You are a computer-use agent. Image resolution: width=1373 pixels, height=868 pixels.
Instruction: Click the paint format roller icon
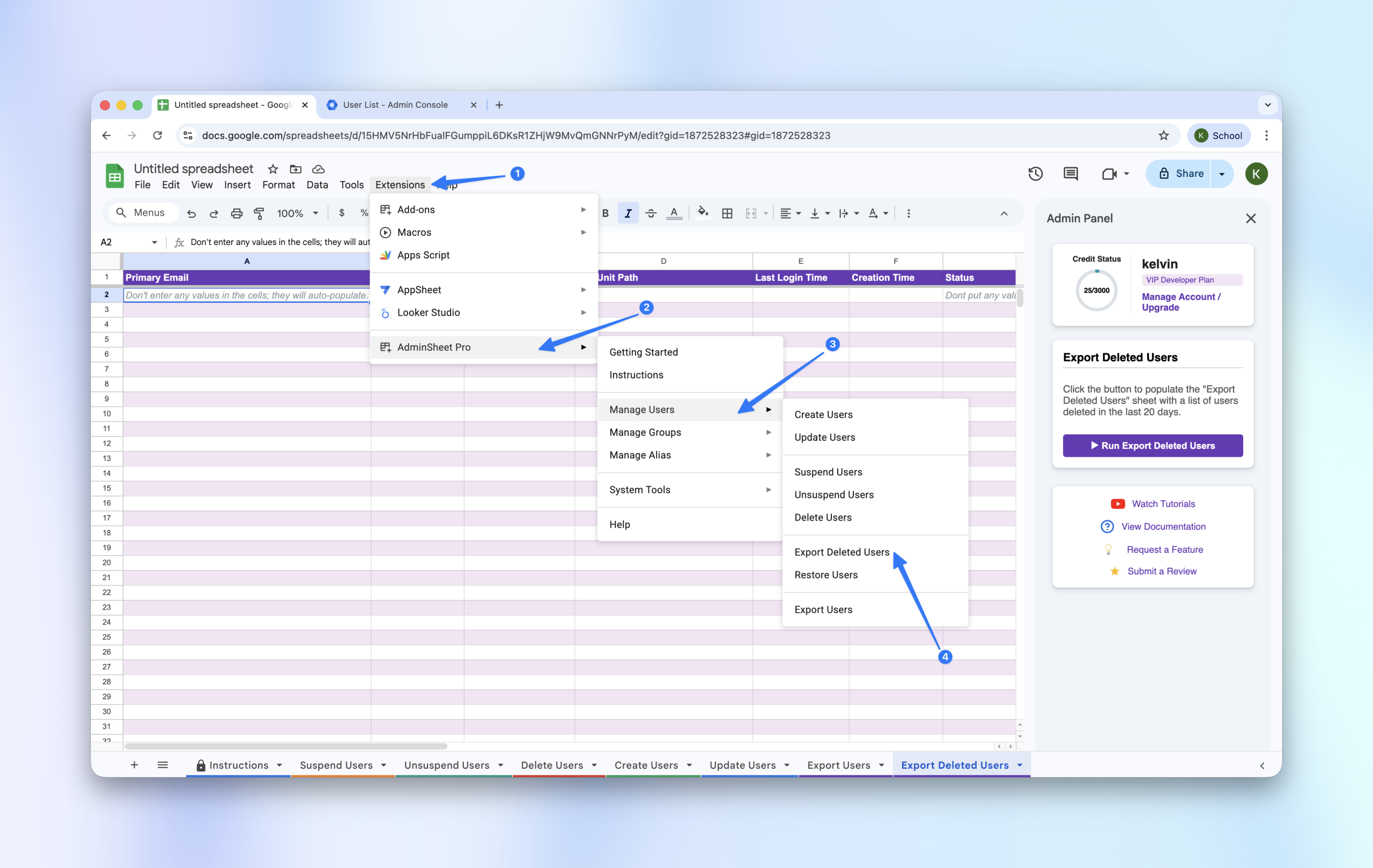coord(259,213)
